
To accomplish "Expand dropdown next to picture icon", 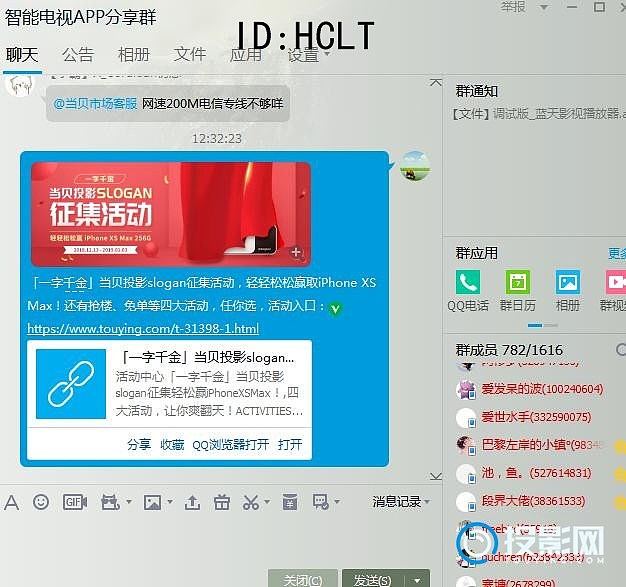I will (170, 502).
